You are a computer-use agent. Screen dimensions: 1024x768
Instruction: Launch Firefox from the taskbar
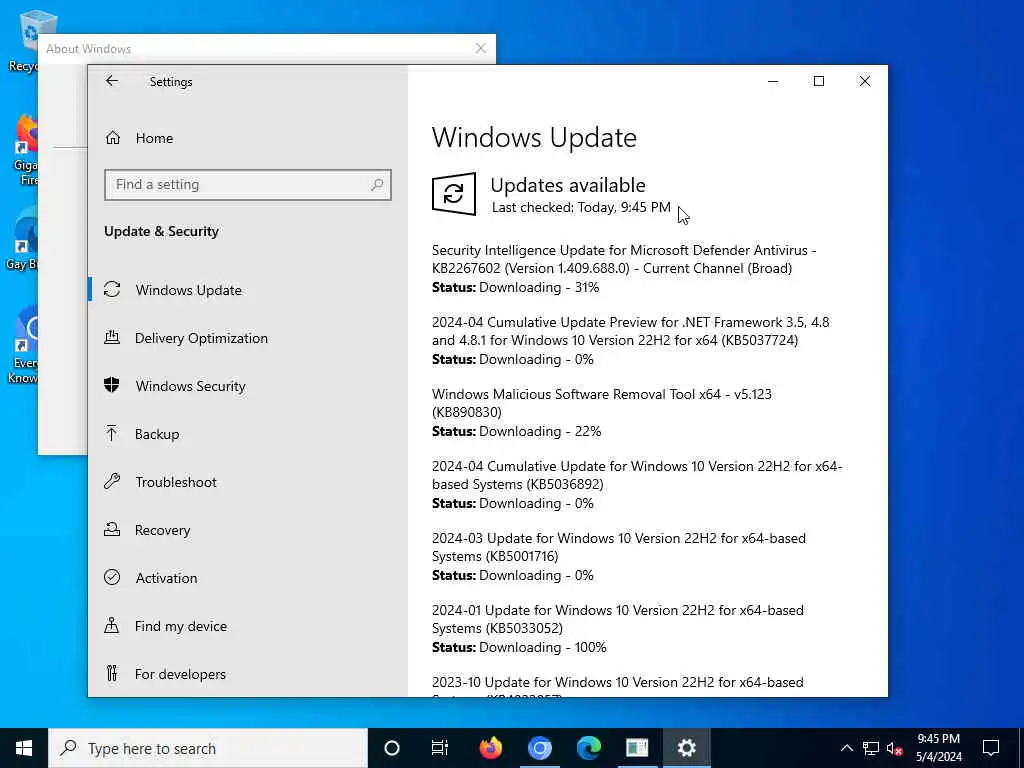pyautogui.click(x=490, y=748)
